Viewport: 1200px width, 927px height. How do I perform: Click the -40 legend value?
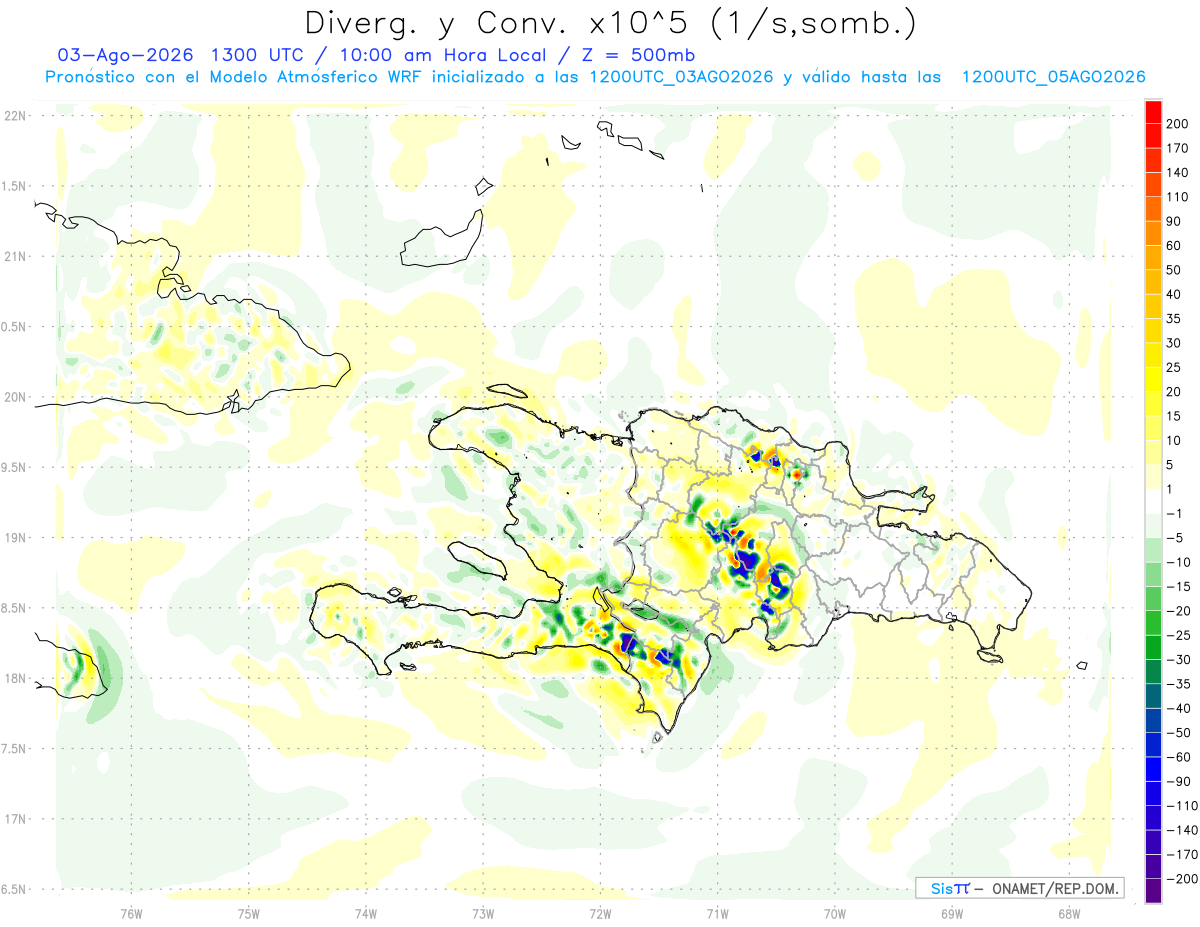pyautogui.click(x=1180, y=709)
